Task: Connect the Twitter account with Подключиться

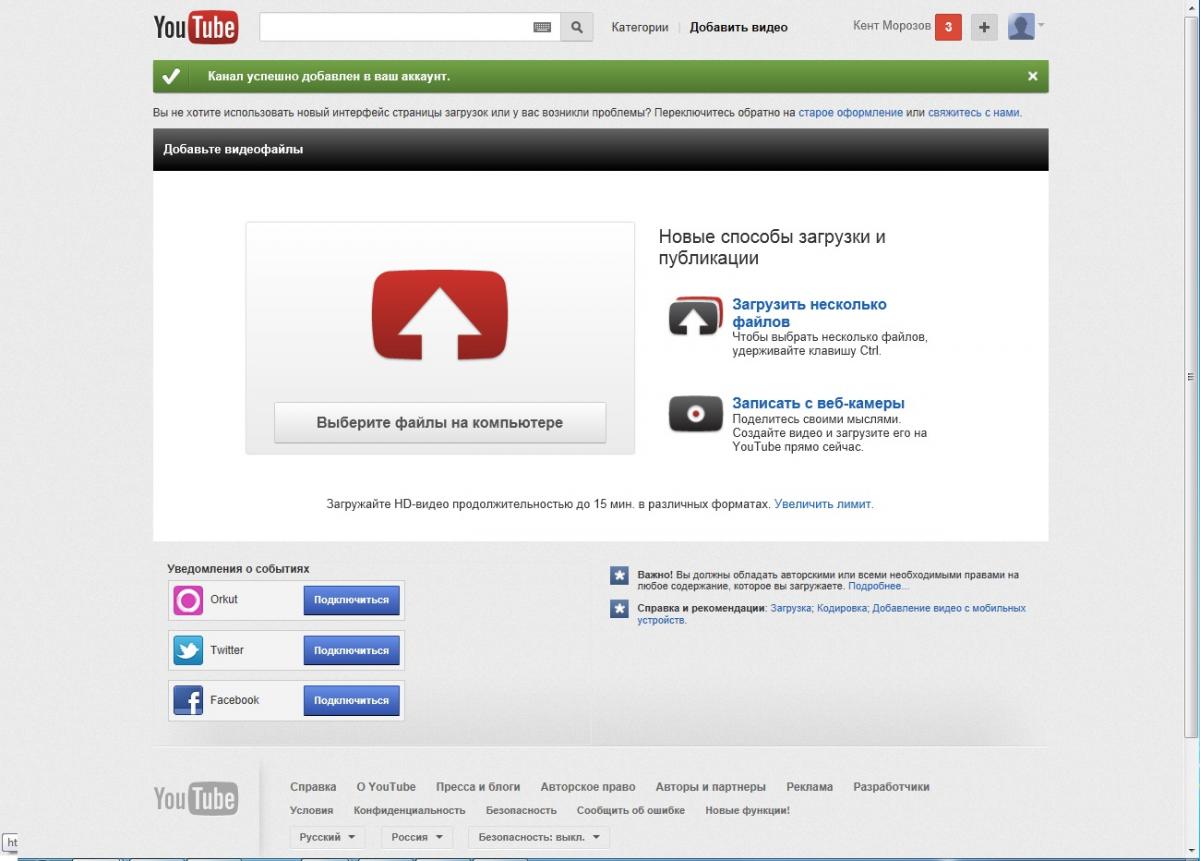Action: point(351,650)
